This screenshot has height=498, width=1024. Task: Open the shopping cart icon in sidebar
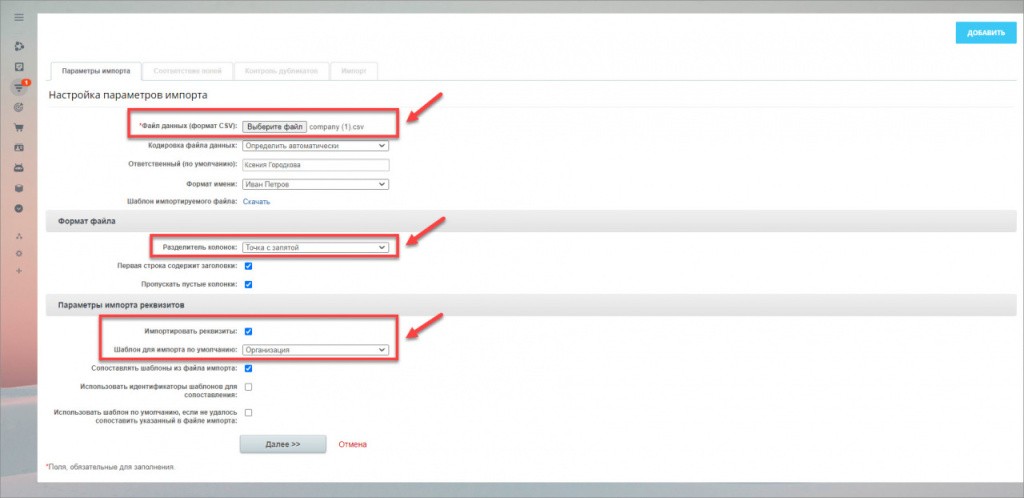(x=18, y=127)
